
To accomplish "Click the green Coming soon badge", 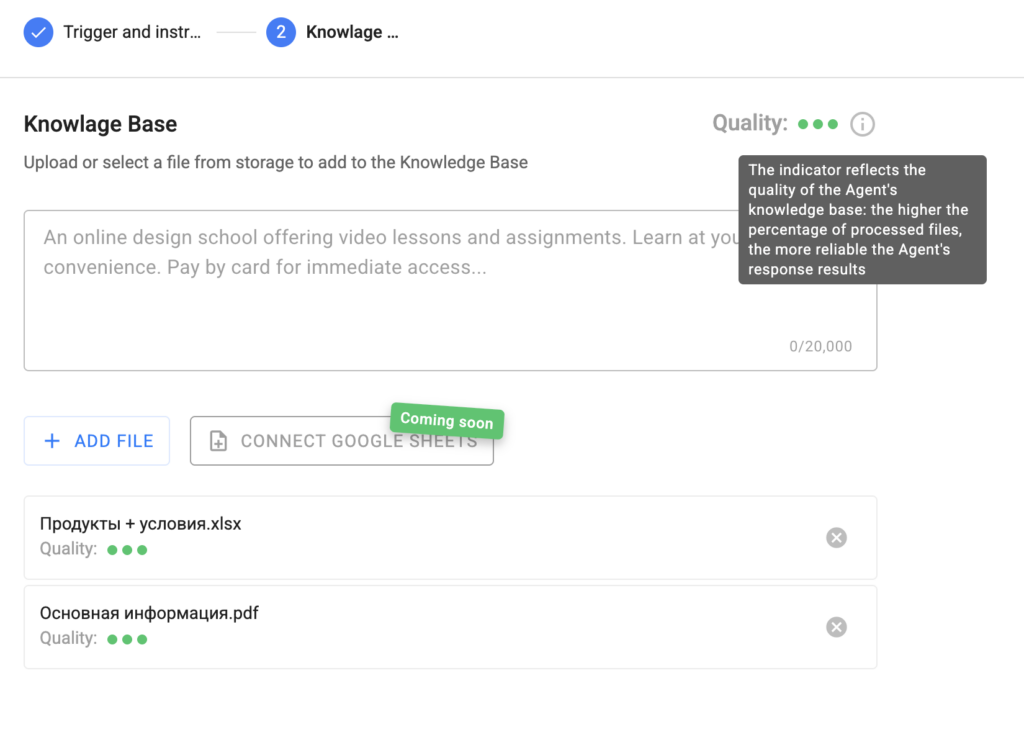I will click(x=447, y=421).
